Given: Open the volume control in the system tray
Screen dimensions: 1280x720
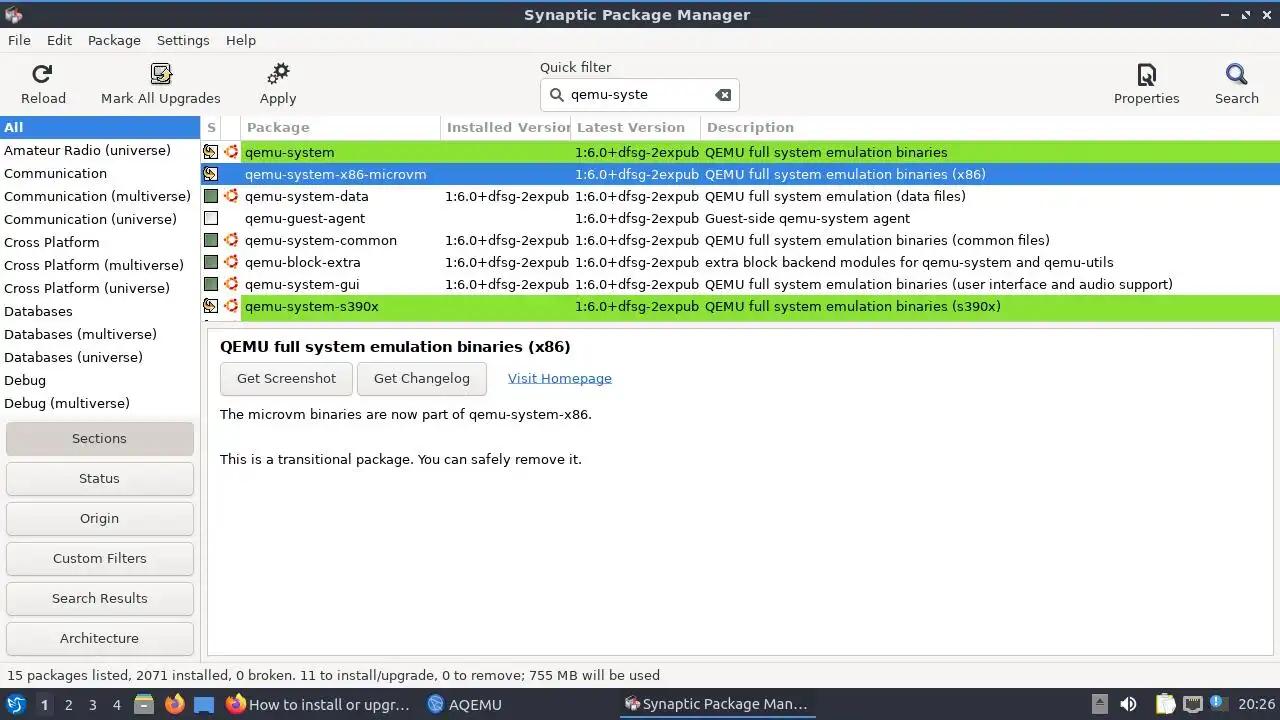Looking at the screenshot, I should point(1128,704).
